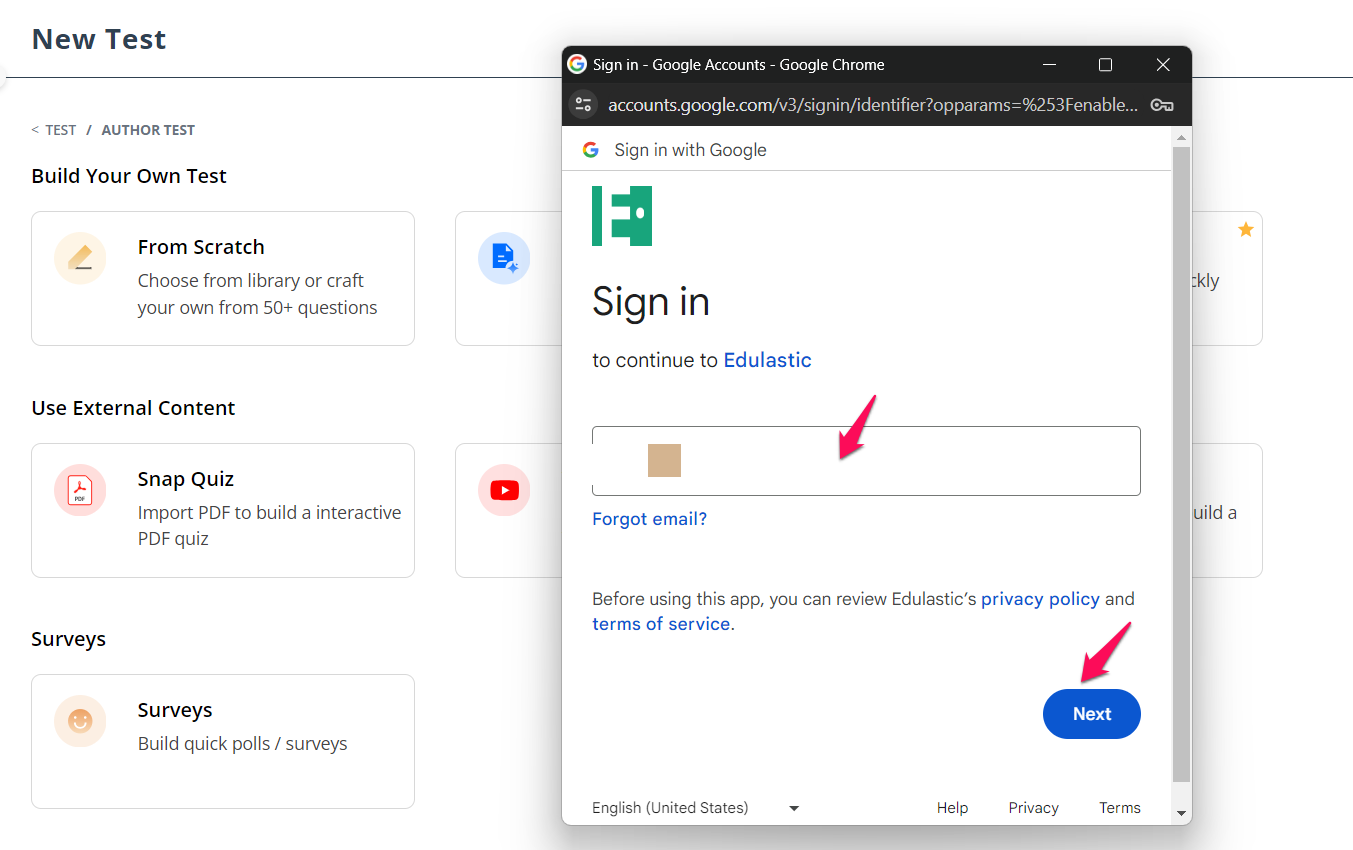Image resolution: width=1353 pixels, height=850 pixels.
Task: Click the Forgot email? link
Action: coord(649,519)
